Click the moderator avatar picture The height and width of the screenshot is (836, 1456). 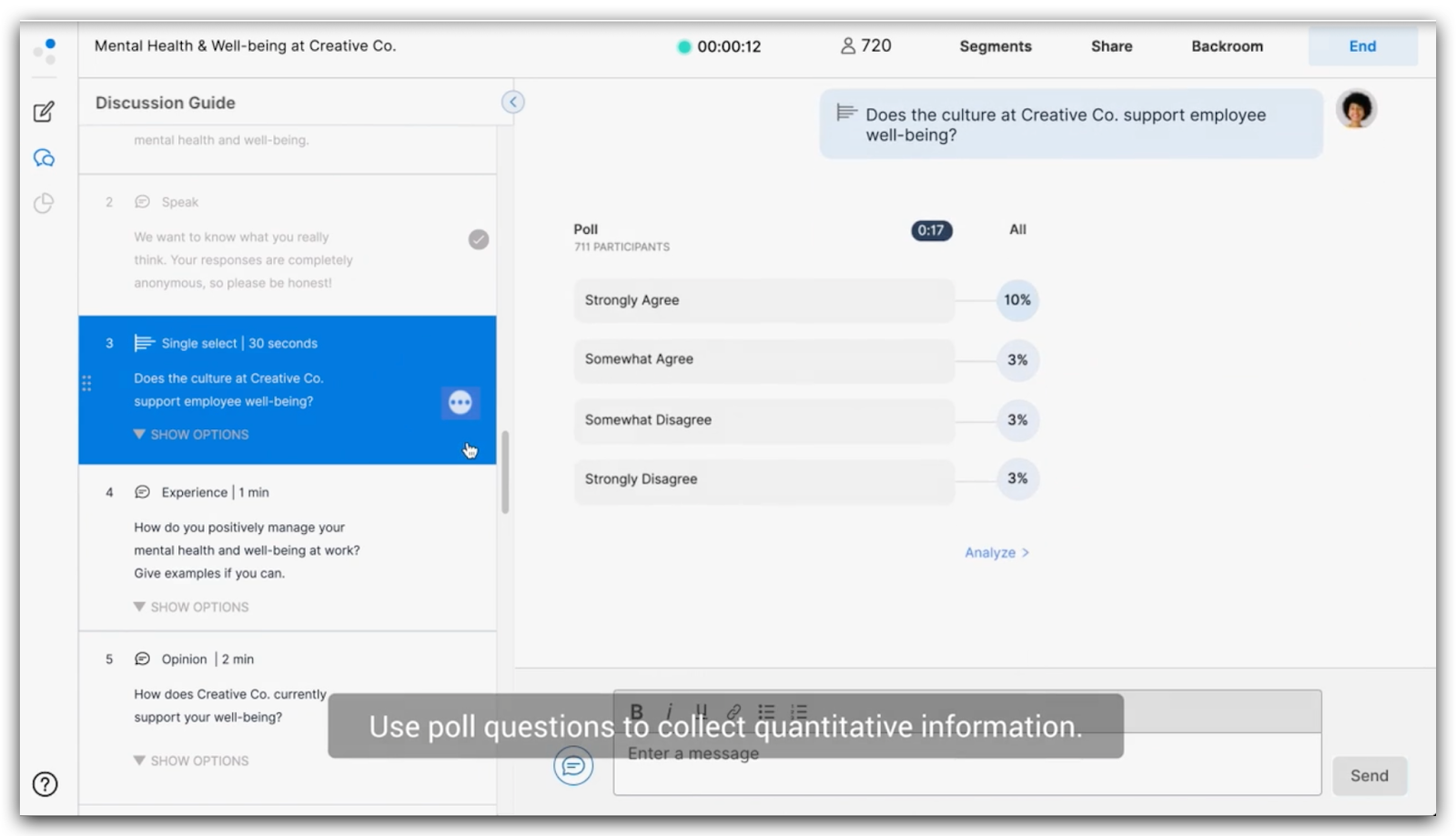(1356, 110)
